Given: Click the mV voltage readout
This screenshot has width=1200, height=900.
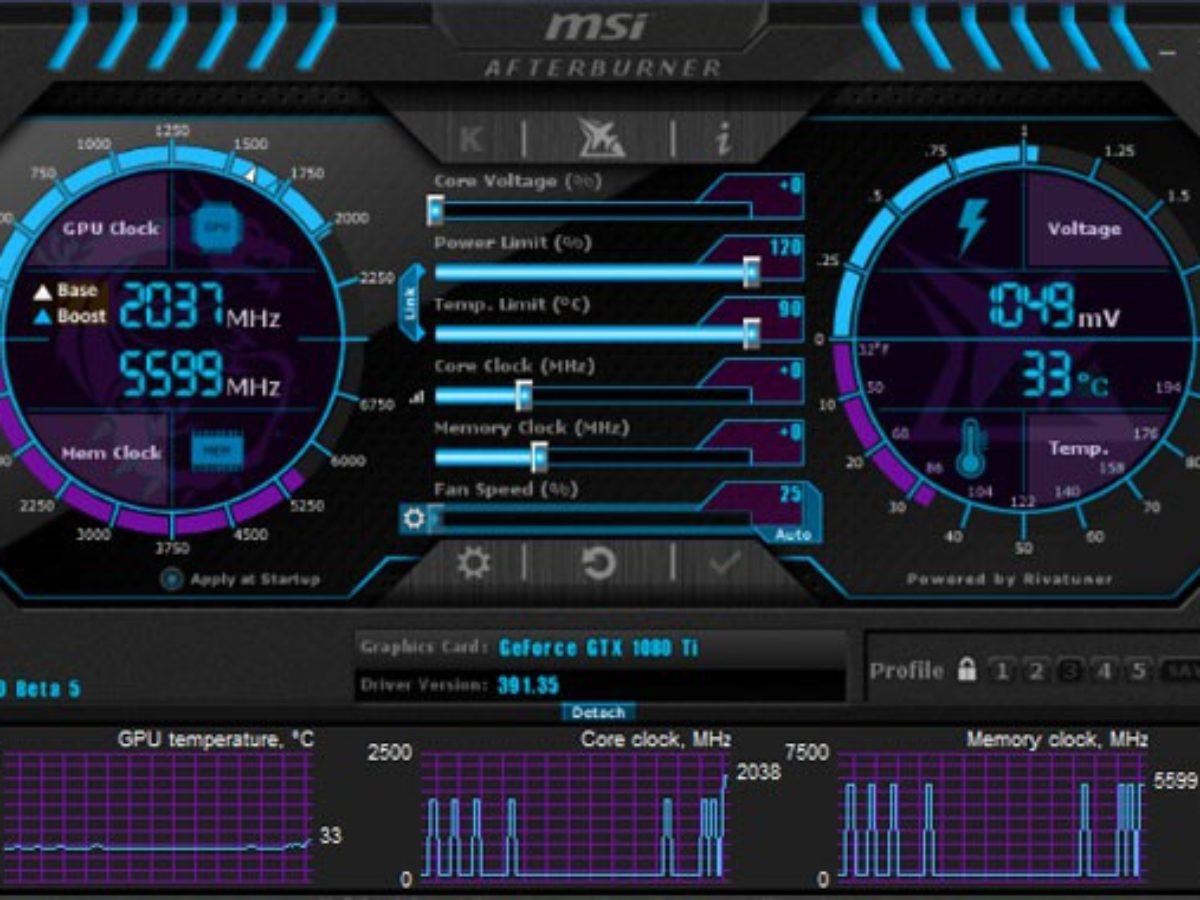Looking at the screenshot, I should (x=1055, y=305).
